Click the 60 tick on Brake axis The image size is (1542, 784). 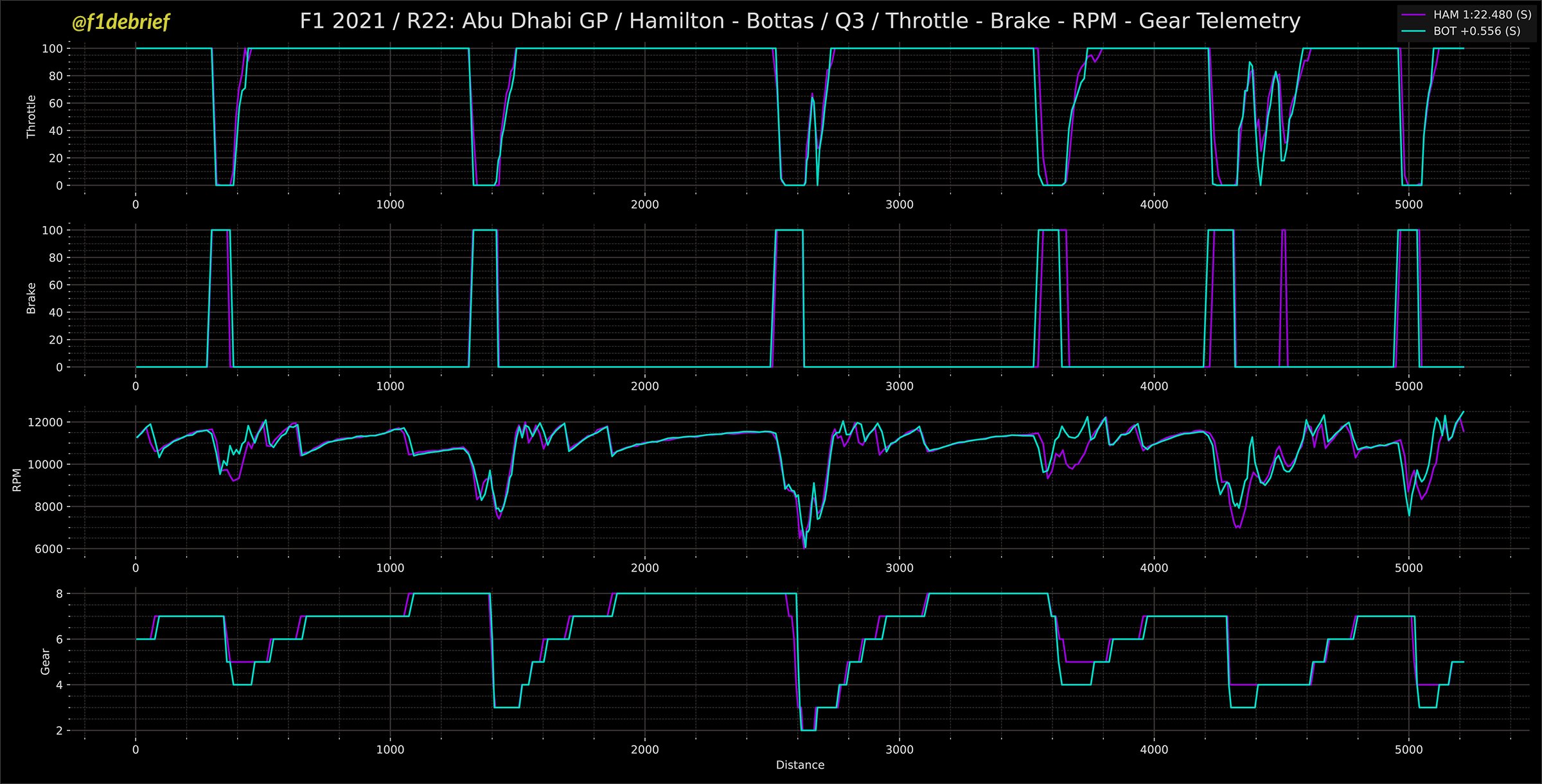click(56, 285)
